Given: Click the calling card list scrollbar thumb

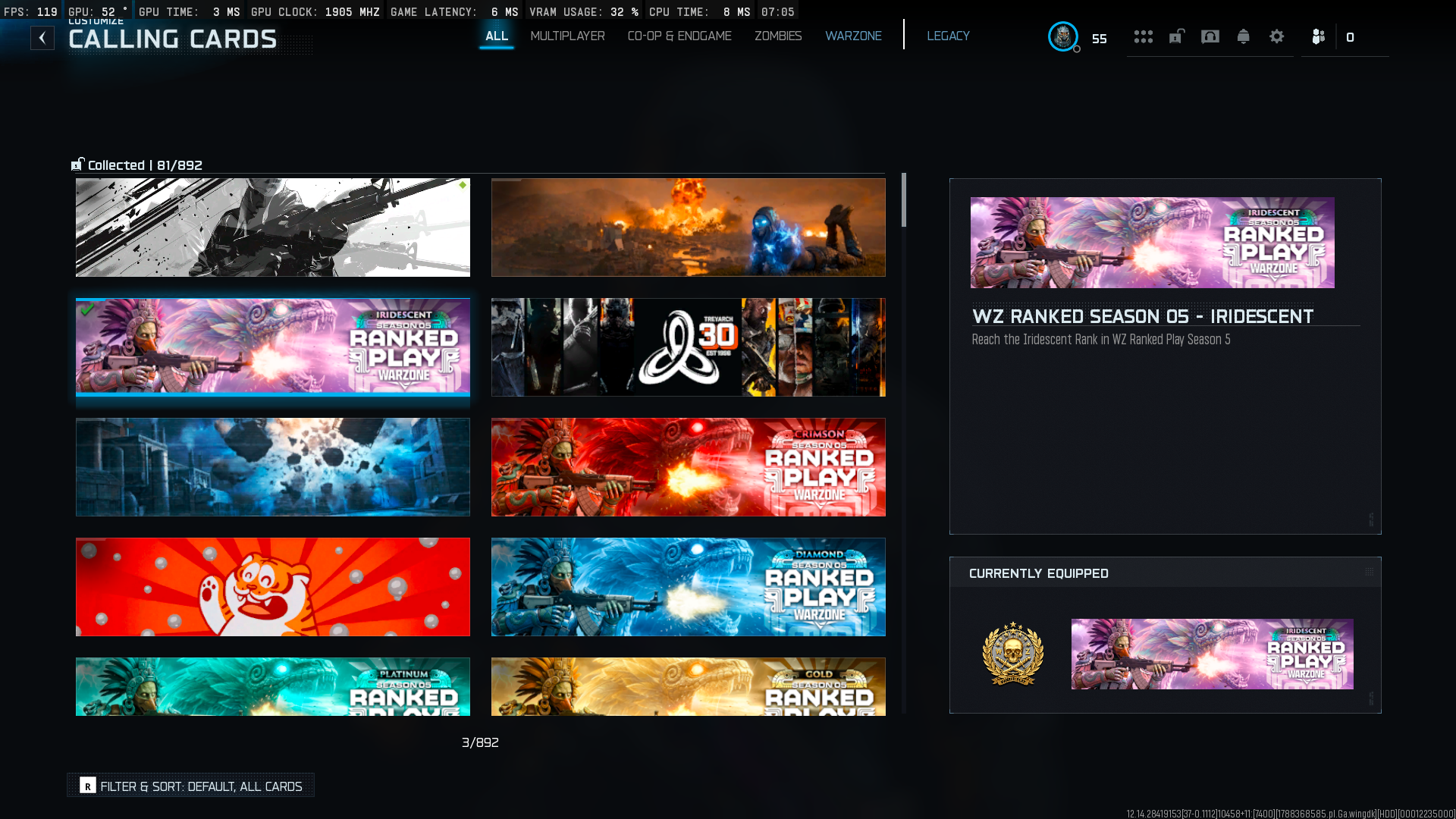Looking at the screenshot, I should coord(903,199).
